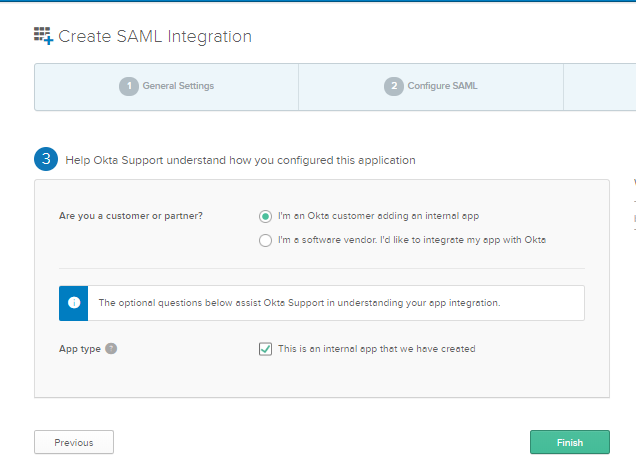636x469 pixels.
Task: Click the step 2 number circle
Action: 394,86
